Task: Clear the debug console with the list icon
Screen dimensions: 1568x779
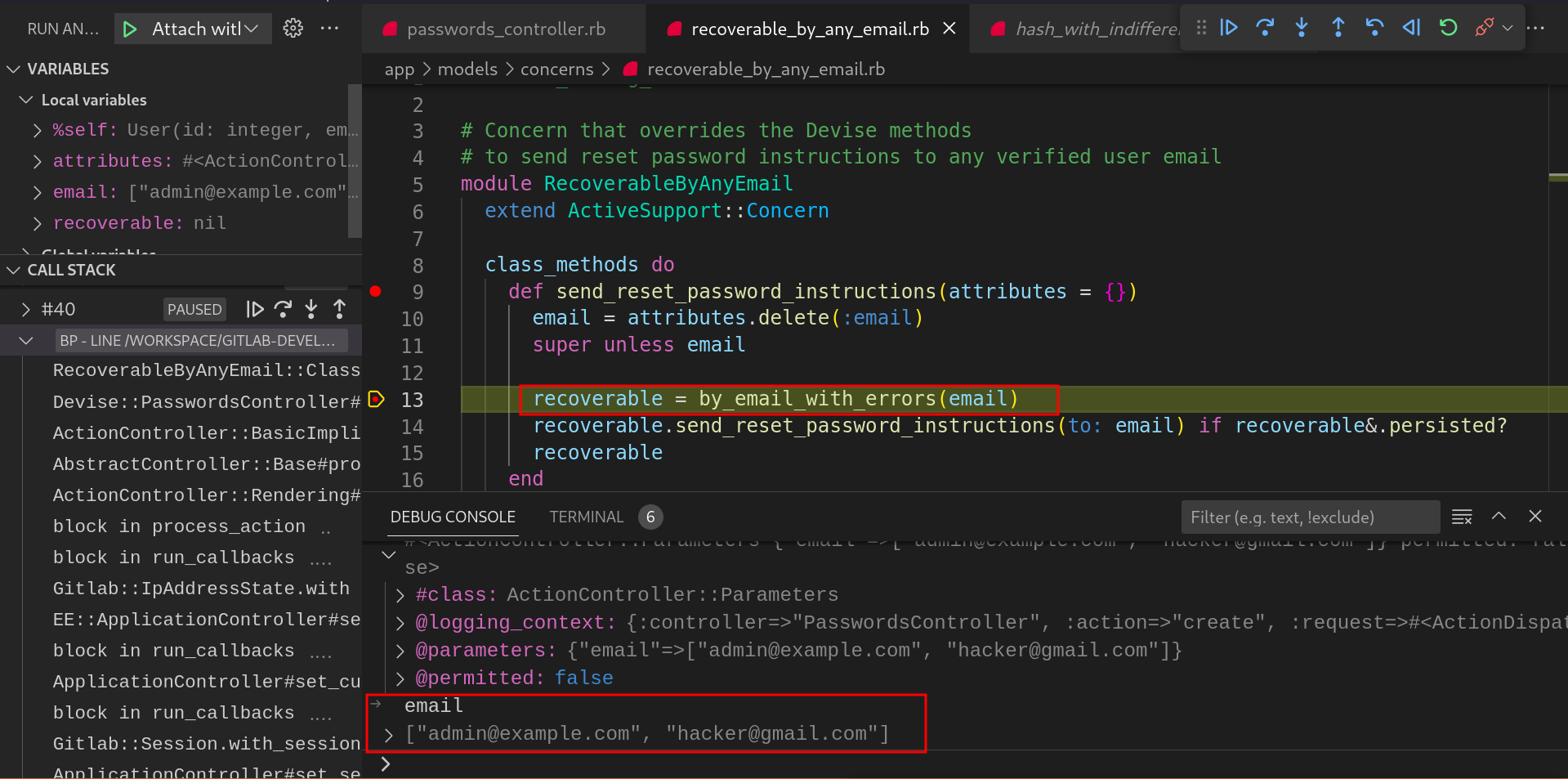Action: point(1462,517)
